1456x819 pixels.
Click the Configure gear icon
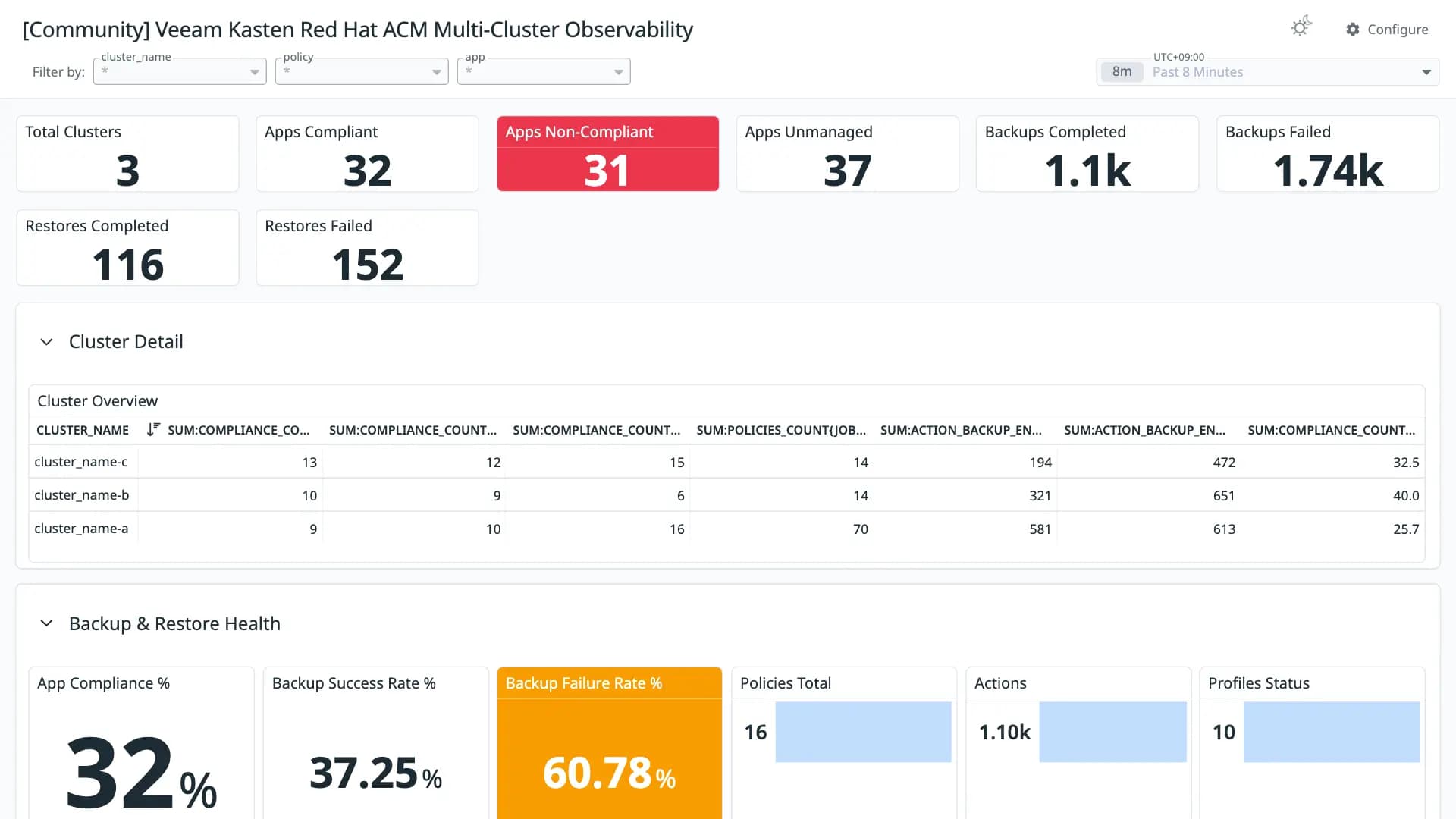point(1353,29)
